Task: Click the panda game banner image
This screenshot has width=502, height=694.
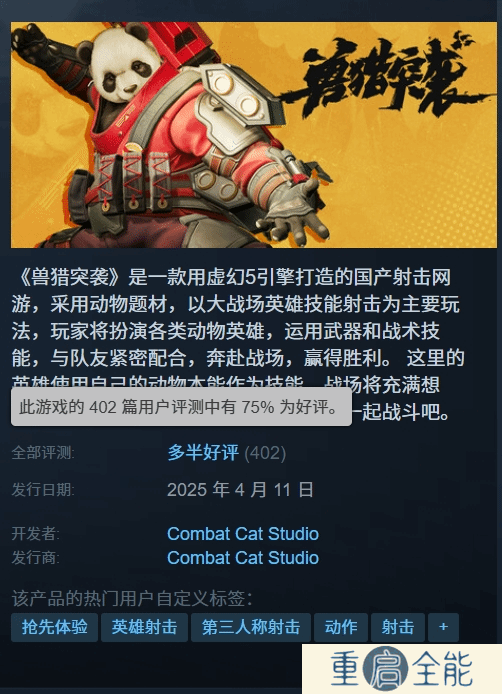Action: [254, 135]
